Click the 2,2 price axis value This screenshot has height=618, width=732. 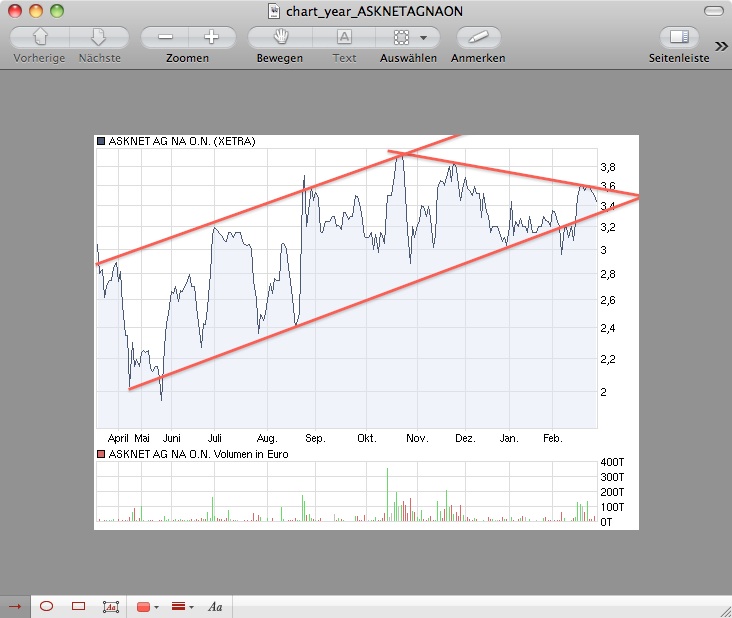pos(607,359)
